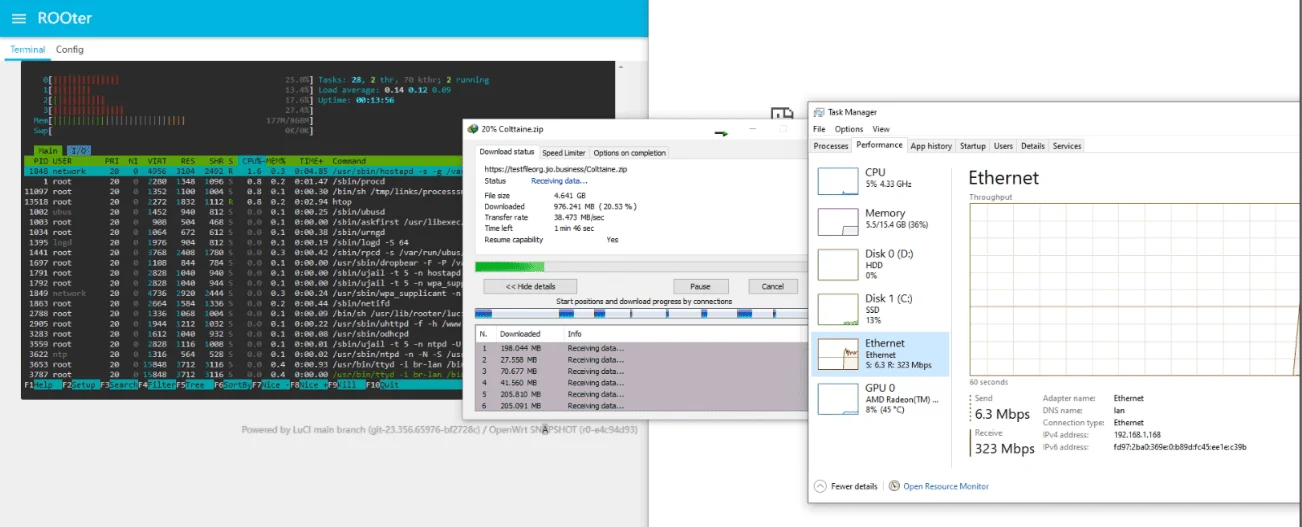Select connection 5 row with 205.810 MB

(x=641, y=394)
